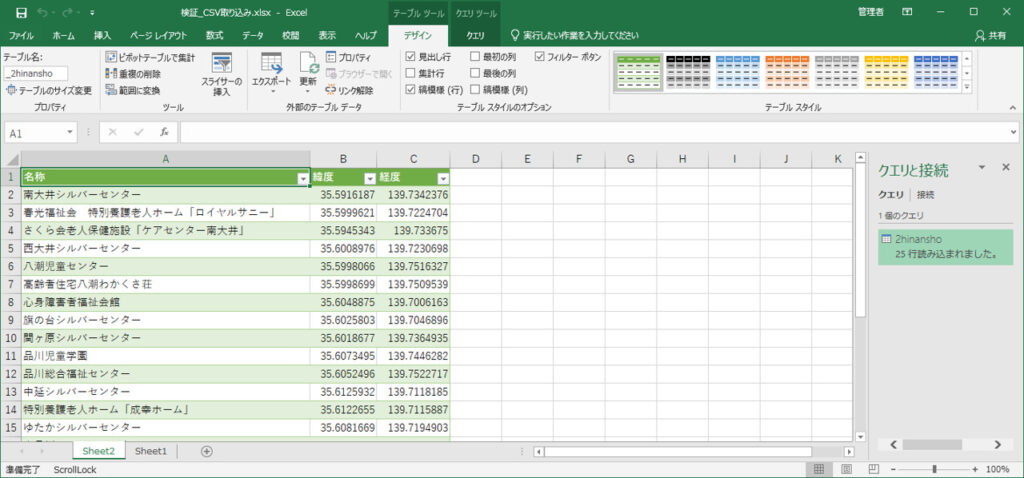This screenshot has height=478, width=1024.
Task: Collapse the ribbon with the chevron
Action: (1012, 107)
